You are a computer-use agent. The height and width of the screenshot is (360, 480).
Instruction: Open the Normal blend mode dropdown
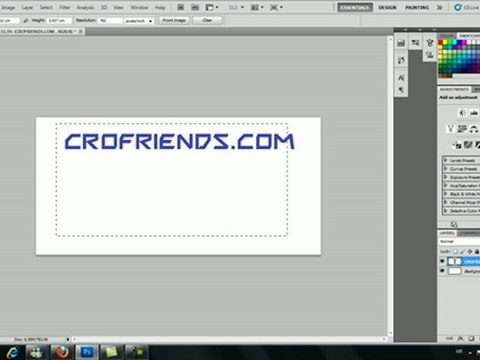click(x=459, y=241)
